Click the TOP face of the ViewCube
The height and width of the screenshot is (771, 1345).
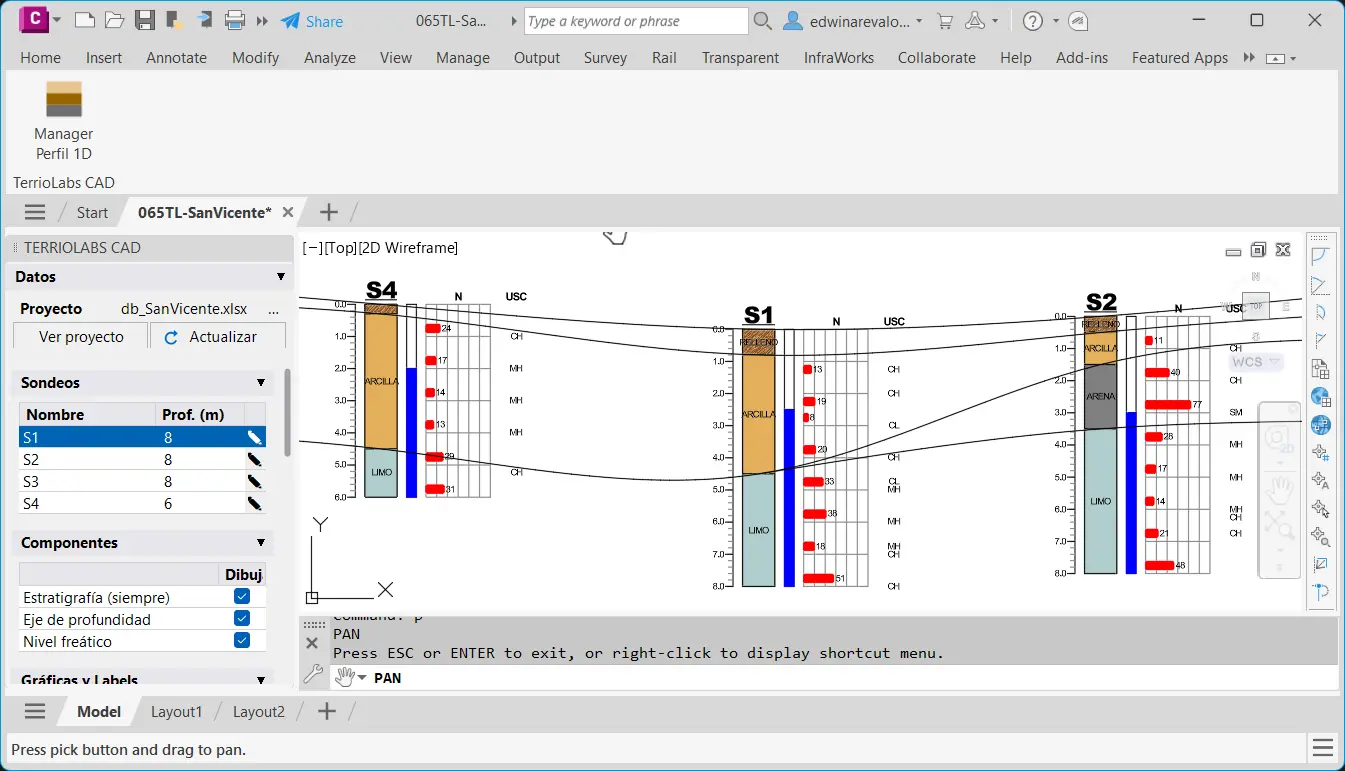pos(1256,306)
